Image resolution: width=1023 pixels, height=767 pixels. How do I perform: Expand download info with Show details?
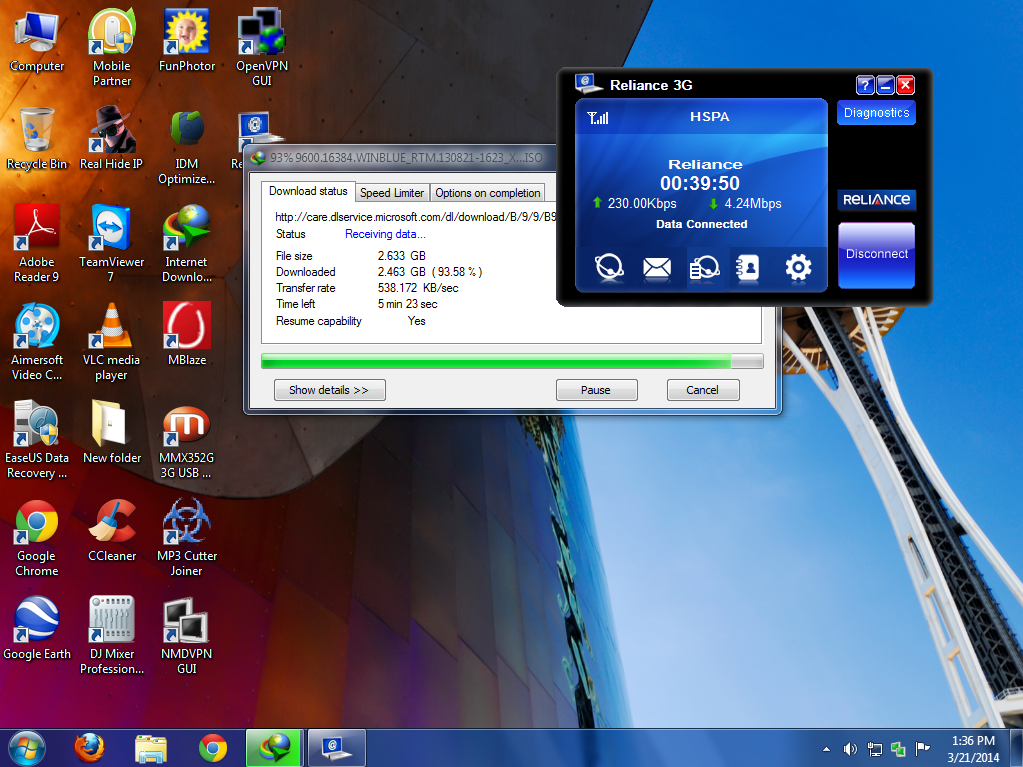(x=329, y=390)
